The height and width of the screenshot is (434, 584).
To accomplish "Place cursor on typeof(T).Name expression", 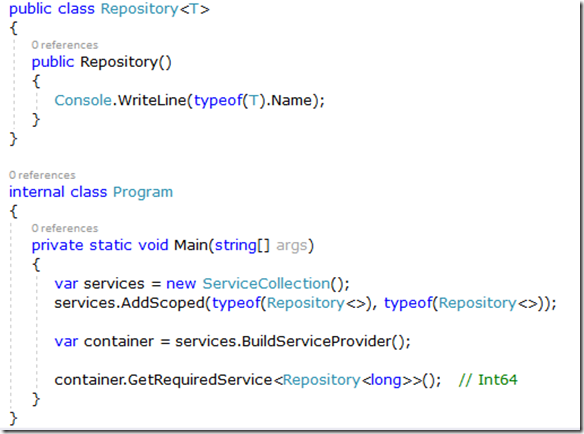I will click(x=253, y=100).
